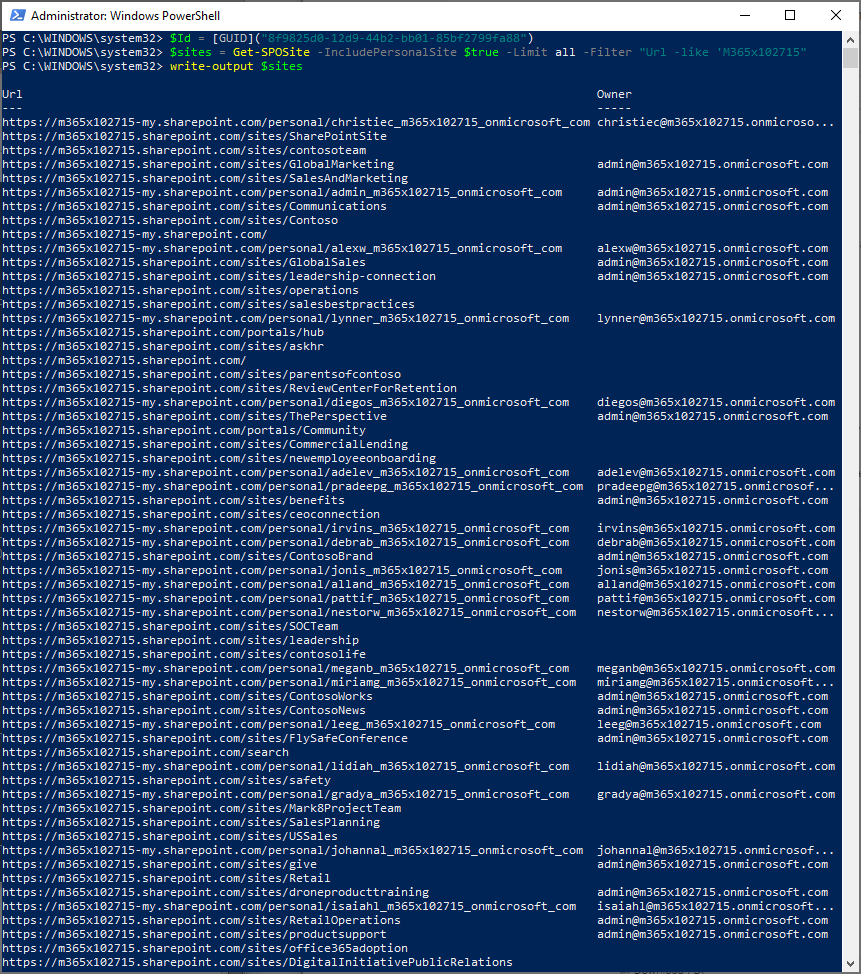
Task: Click owner lidiah@m365x102715.onmicrosoft.com
Action: click(x=716, y=767)
